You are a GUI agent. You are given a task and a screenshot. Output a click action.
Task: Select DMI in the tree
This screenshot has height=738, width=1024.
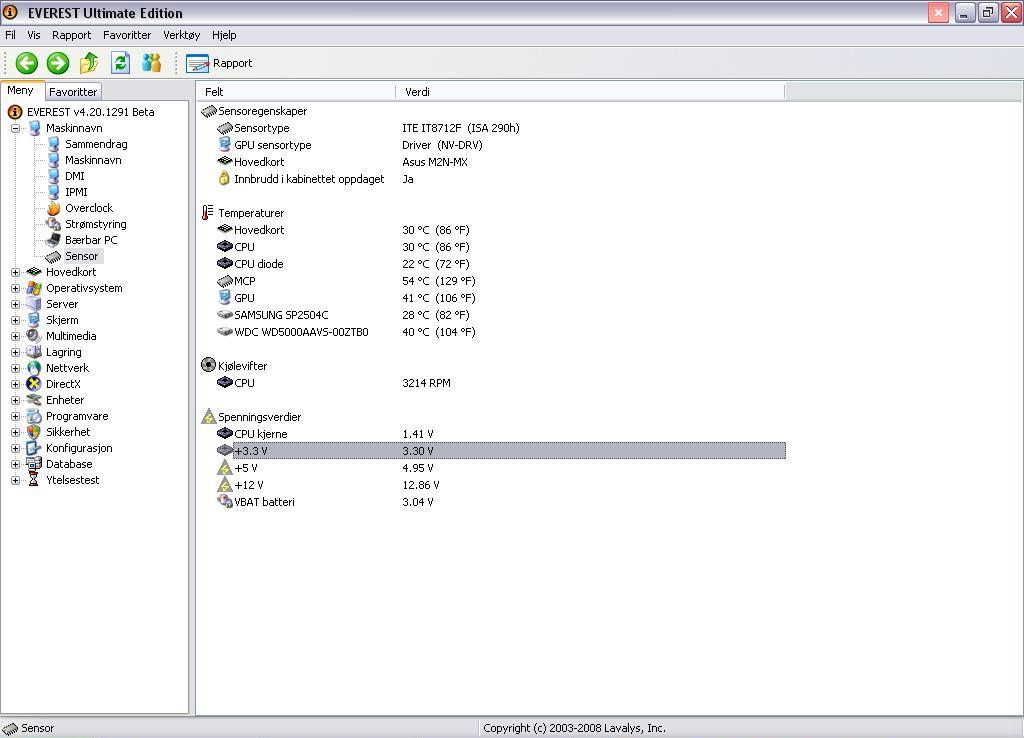click(74, 176)
